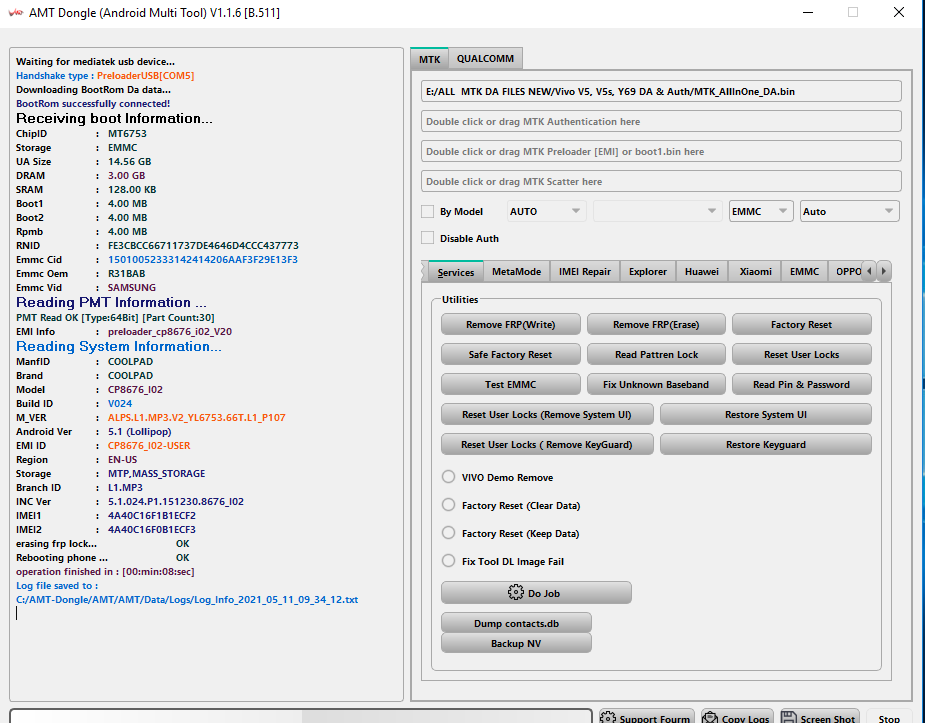The width and height of the screenshot is (925, 723).
Task: Open the empty model dropdown
Action: pos(658,211)
